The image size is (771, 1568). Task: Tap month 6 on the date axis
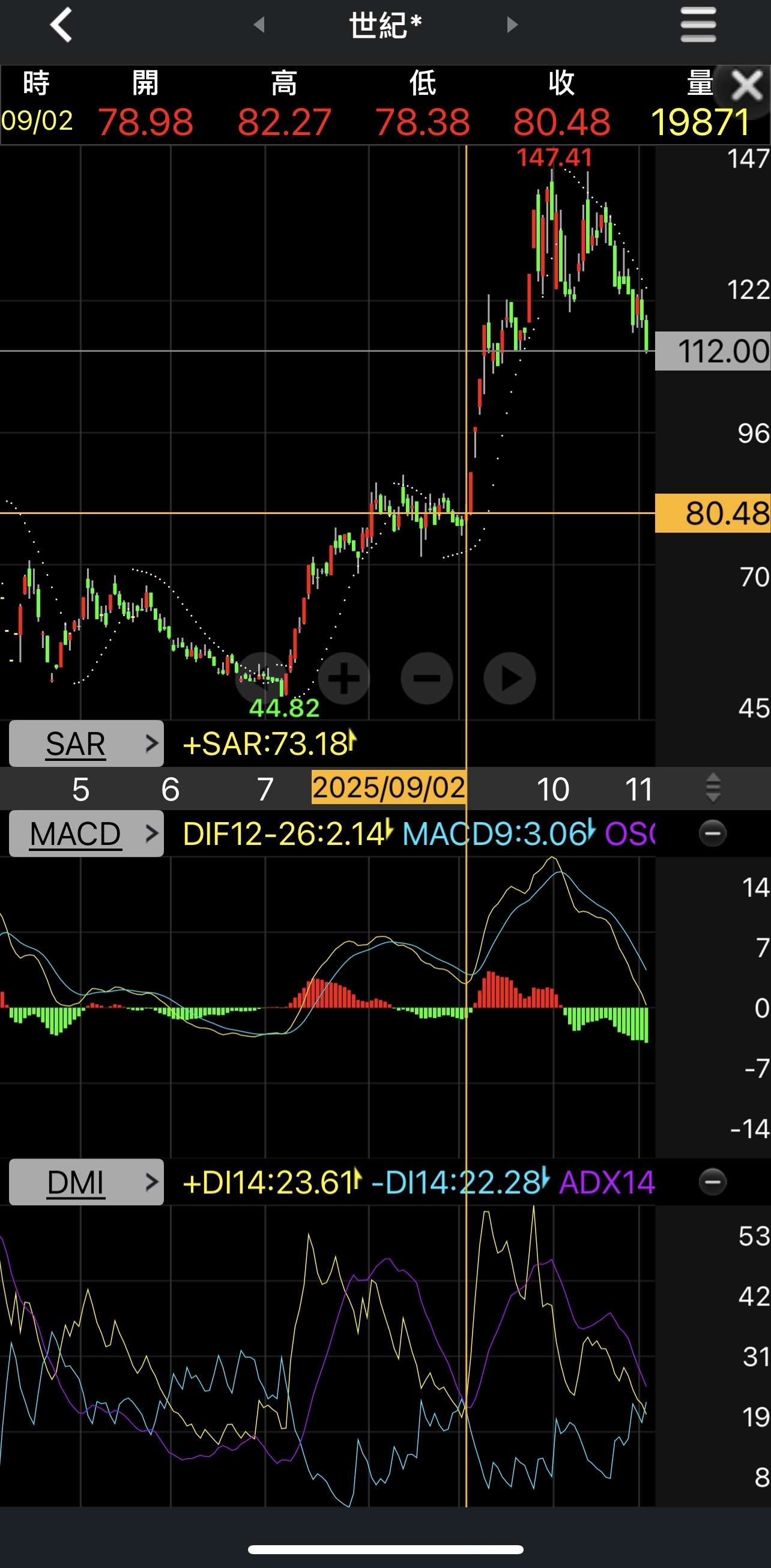point(171,789)
